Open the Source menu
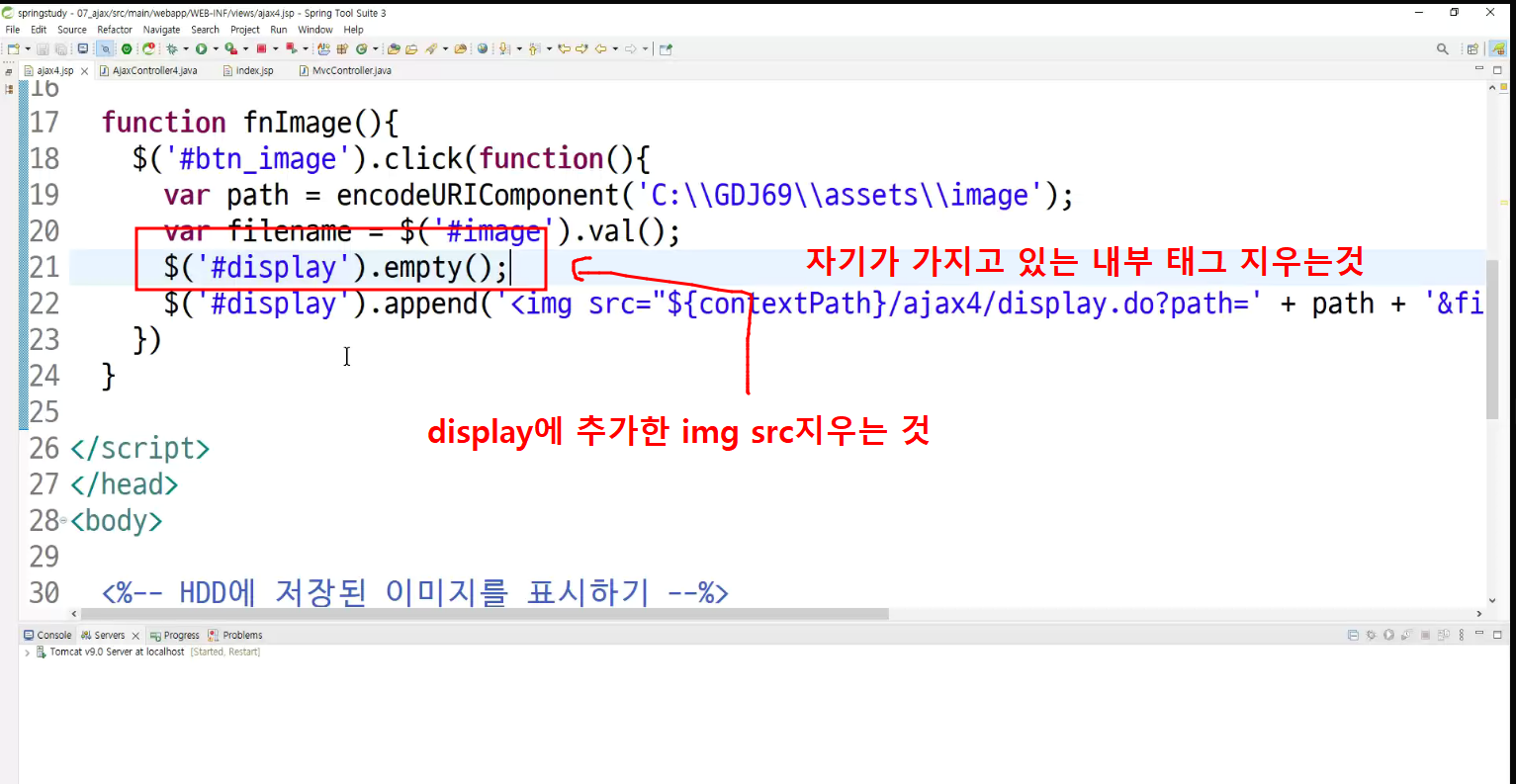 [72, 30]
